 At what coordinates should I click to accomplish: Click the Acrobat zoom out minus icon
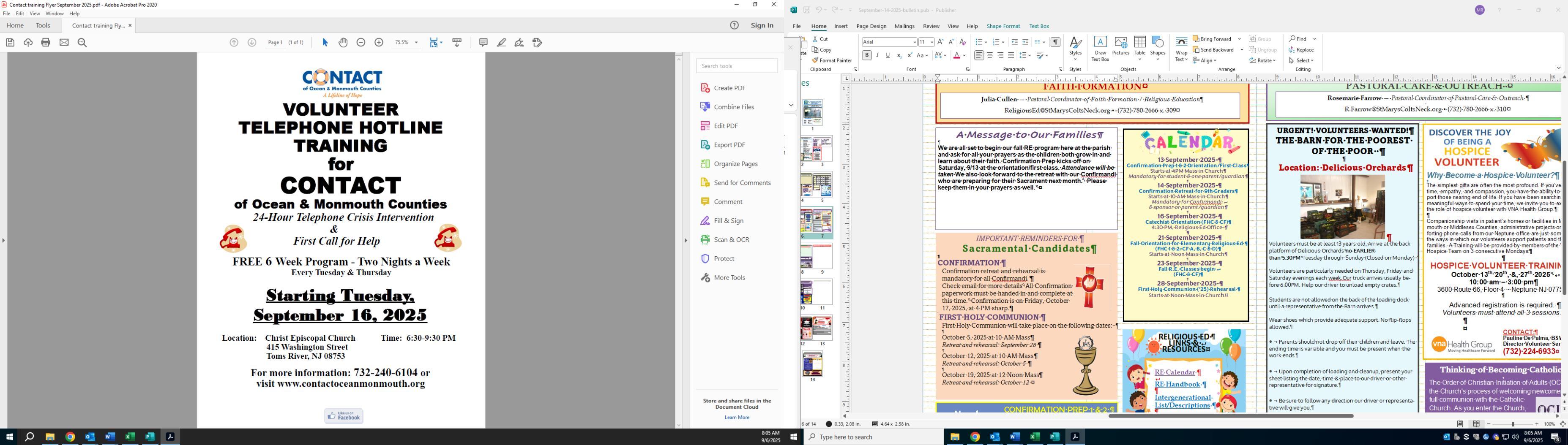coord(361,43)
